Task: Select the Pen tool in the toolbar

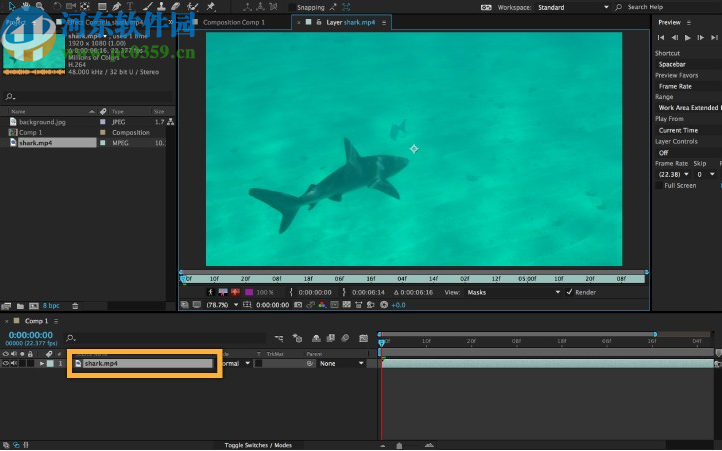Action: coord(117,6)
